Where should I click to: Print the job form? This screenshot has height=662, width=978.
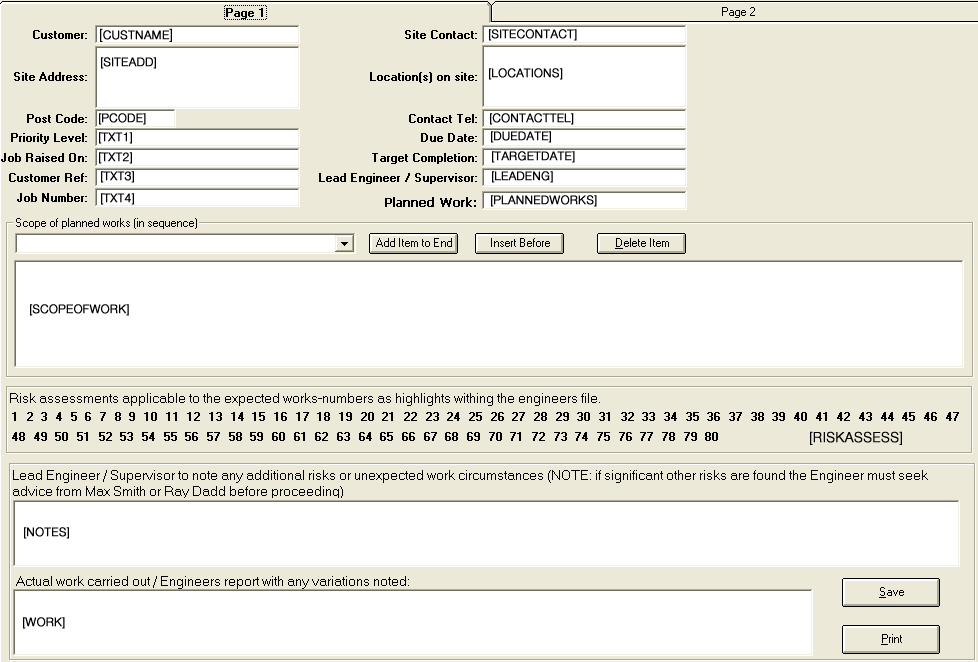[x=891, y=639]
